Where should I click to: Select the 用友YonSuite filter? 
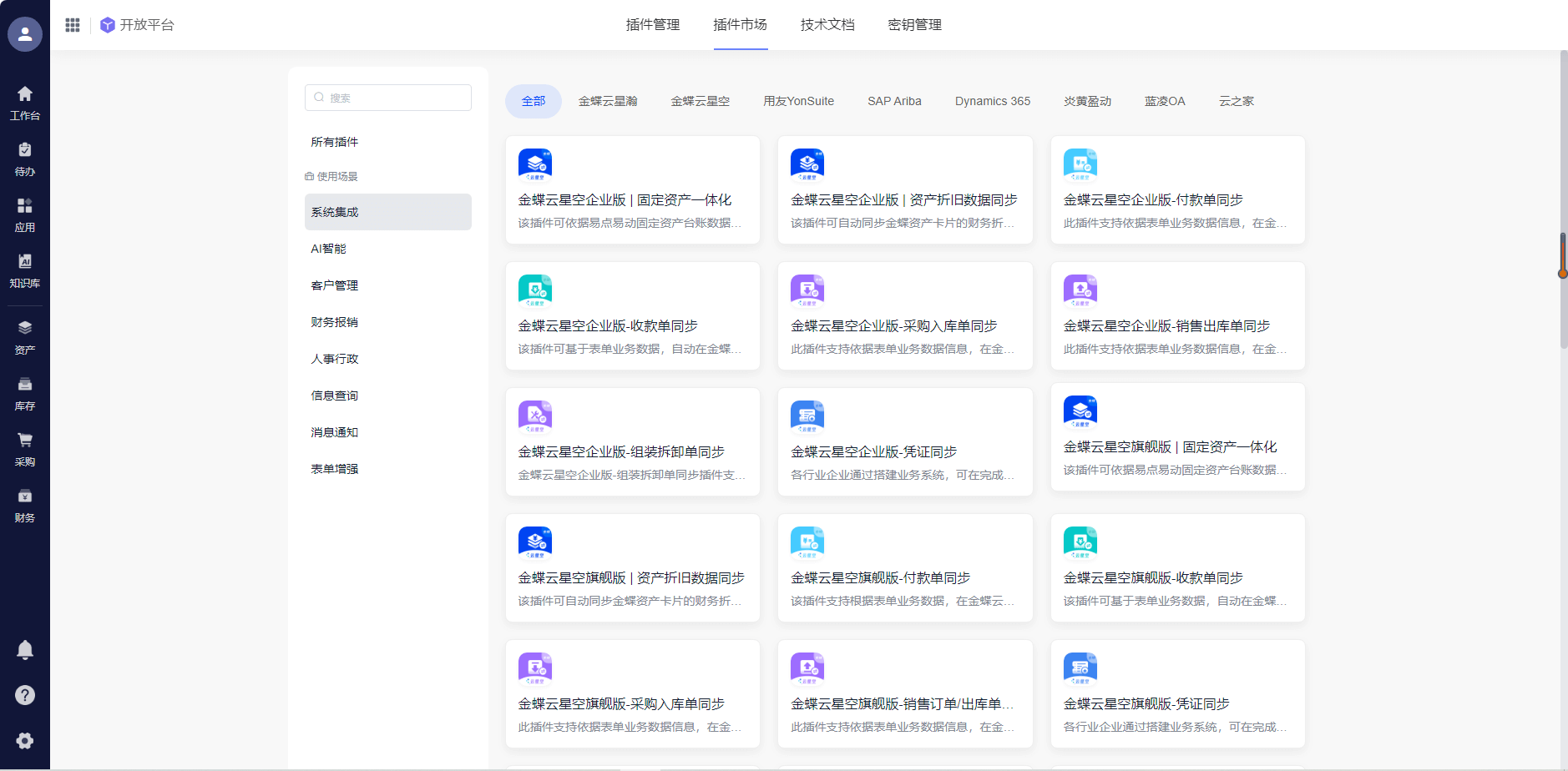pos(798,101)
